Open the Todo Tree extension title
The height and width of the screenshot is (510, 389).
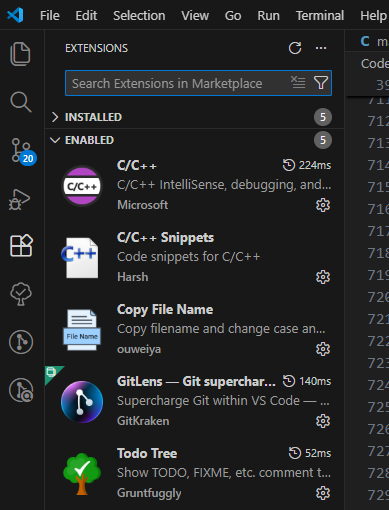click(x=147, y=453)
